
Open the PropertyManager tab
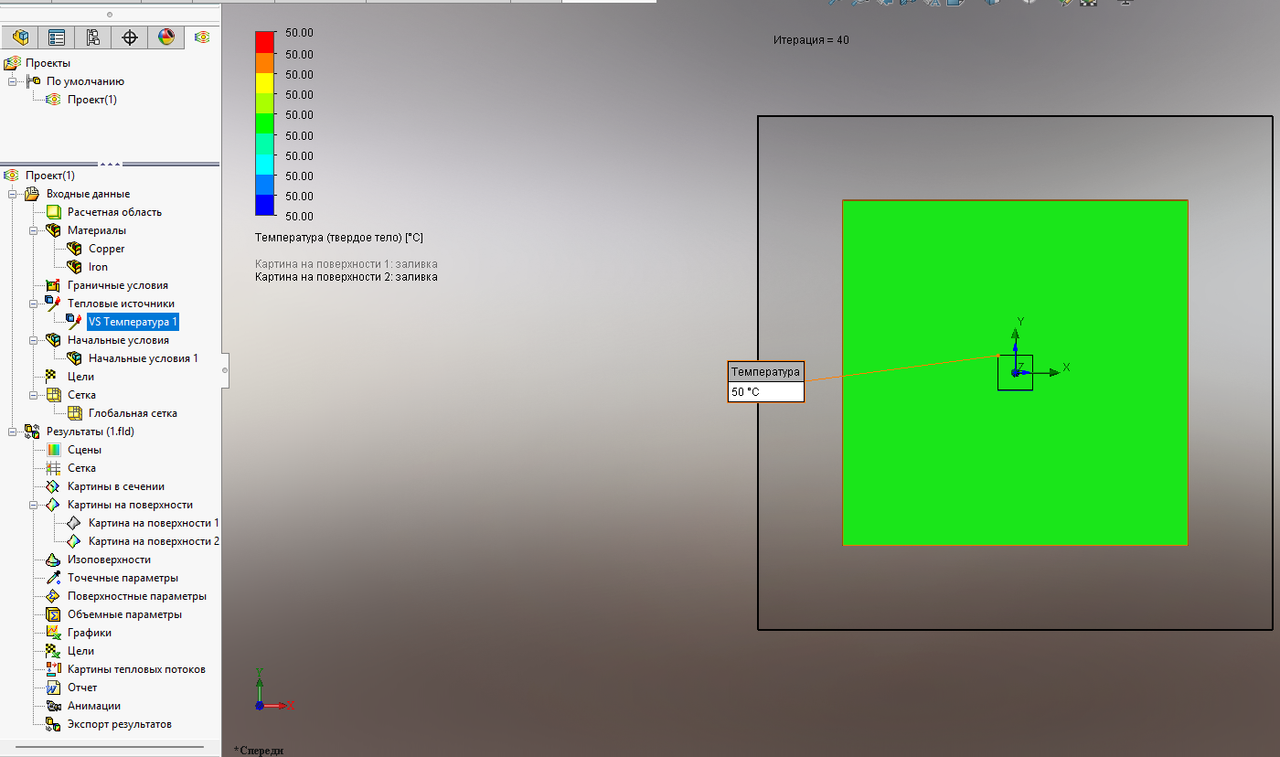pos(57,38)
